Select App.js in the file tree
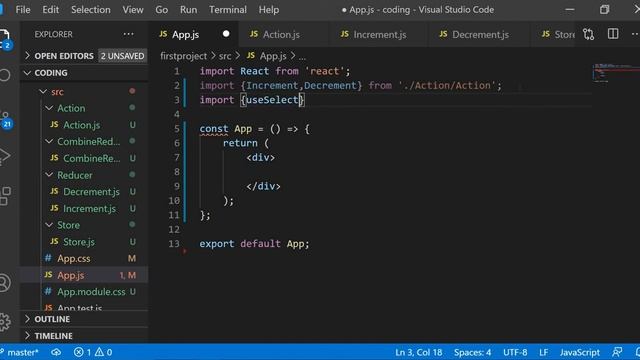The height and width of the screenshot is (360, 640). (84, 275)
